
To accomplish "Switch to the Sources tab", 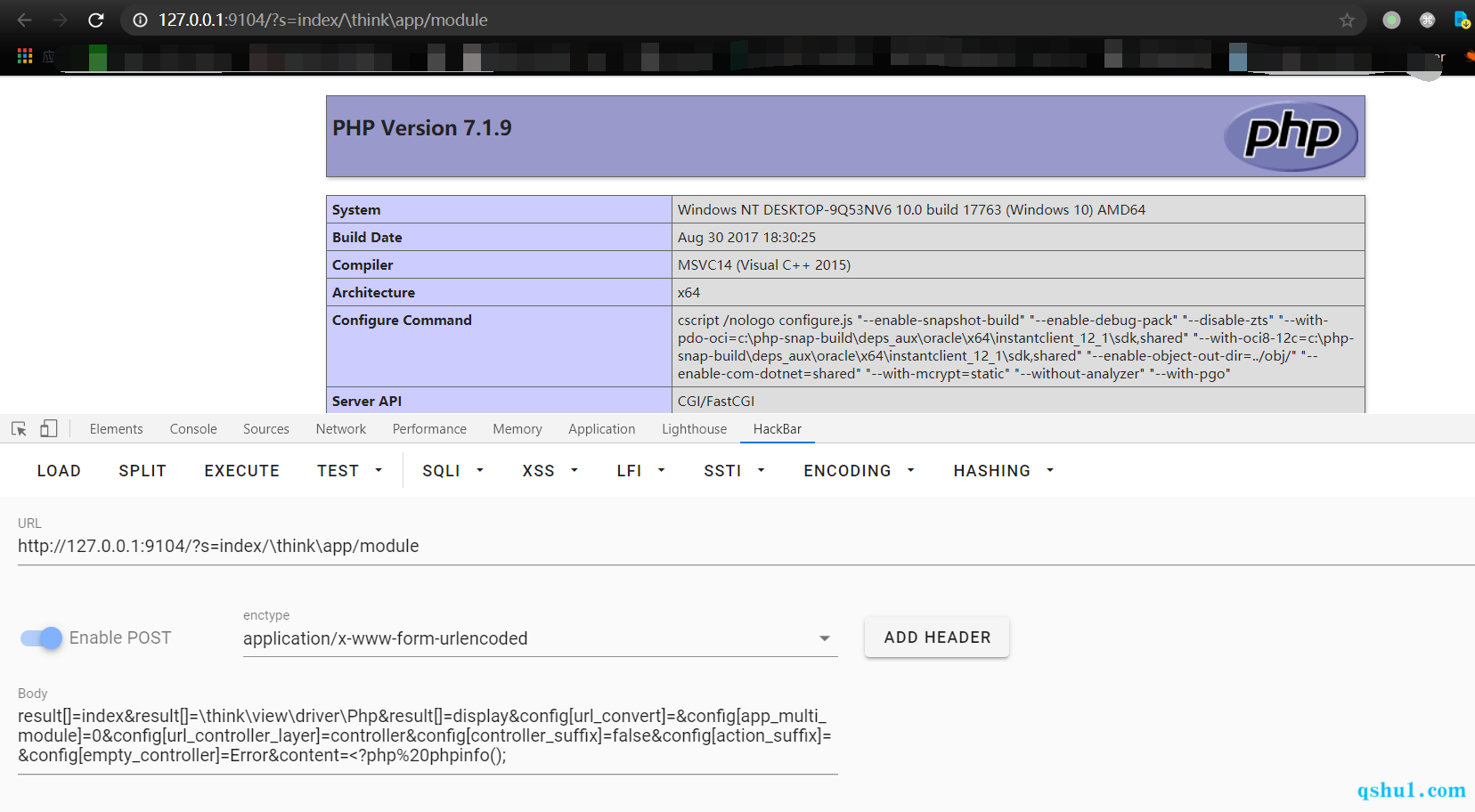I will coord(266,429).
